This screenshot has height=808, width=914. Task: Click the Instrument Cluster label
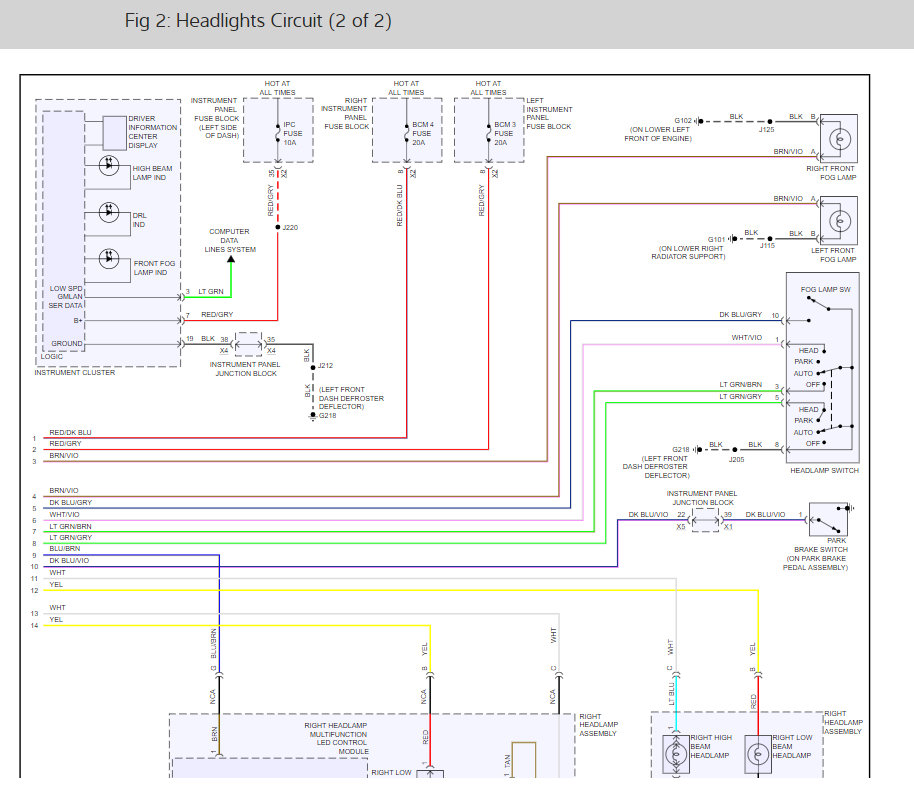pyautogui.click(x=75, y=373)
